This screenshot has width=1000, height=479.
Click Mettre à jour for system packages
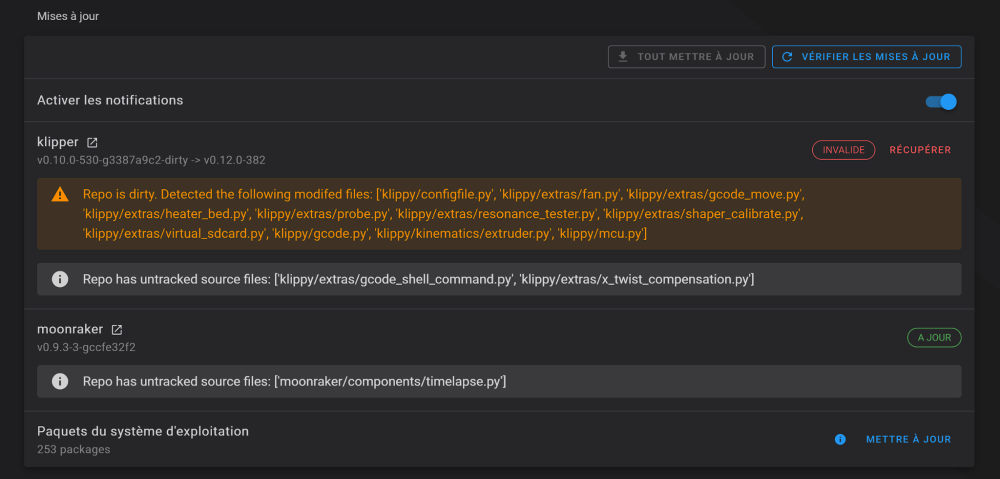click(908, 439)
